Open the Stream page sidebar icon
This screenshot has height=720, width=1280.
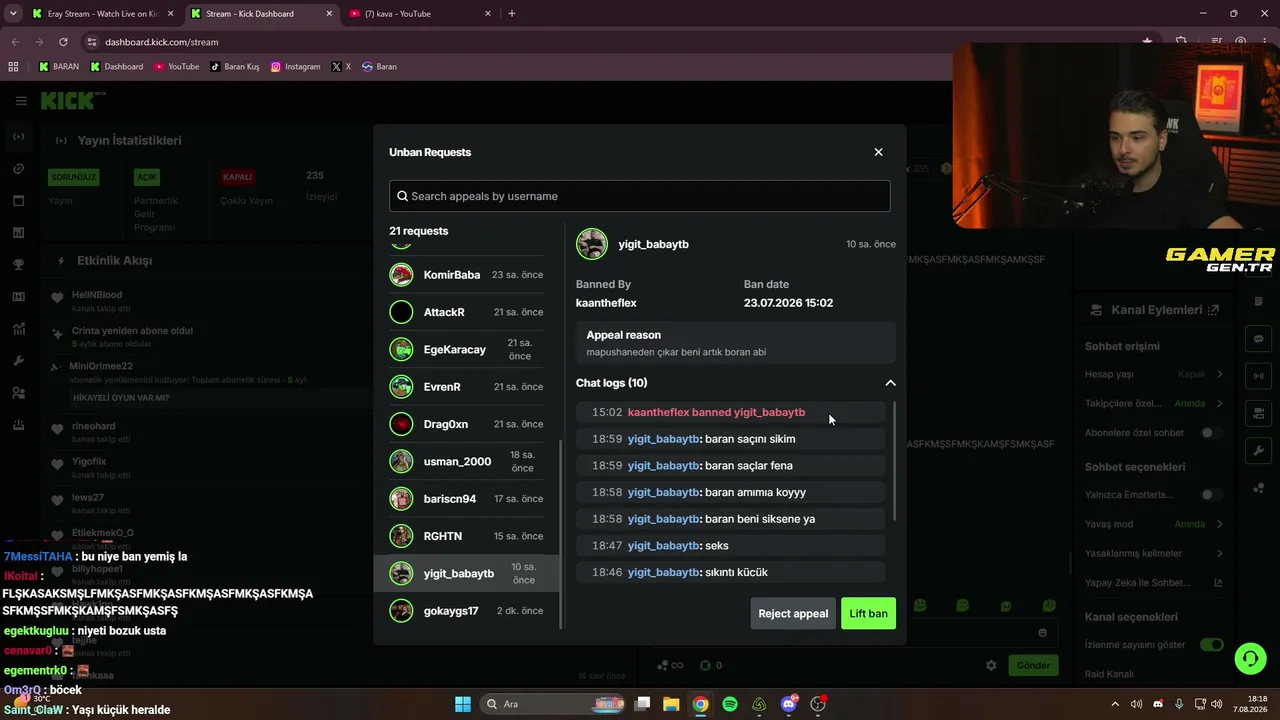pos(18,137)
